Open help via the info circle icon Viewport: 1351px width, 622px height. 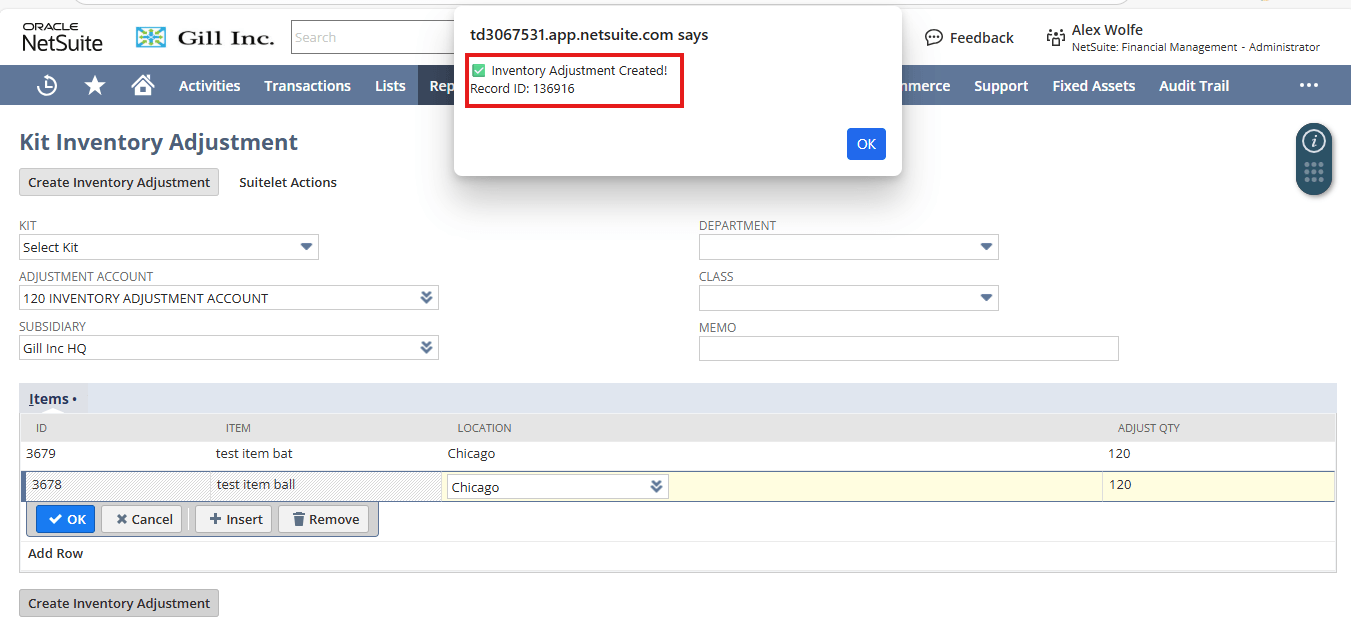coord(1313,140)
